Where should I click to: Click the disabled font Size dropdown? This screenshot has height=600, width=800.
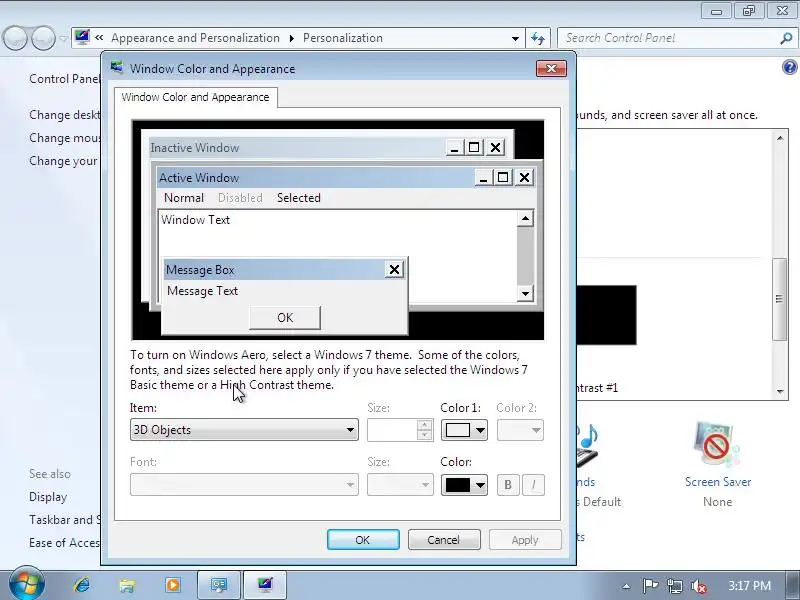(x=400, y=484)
